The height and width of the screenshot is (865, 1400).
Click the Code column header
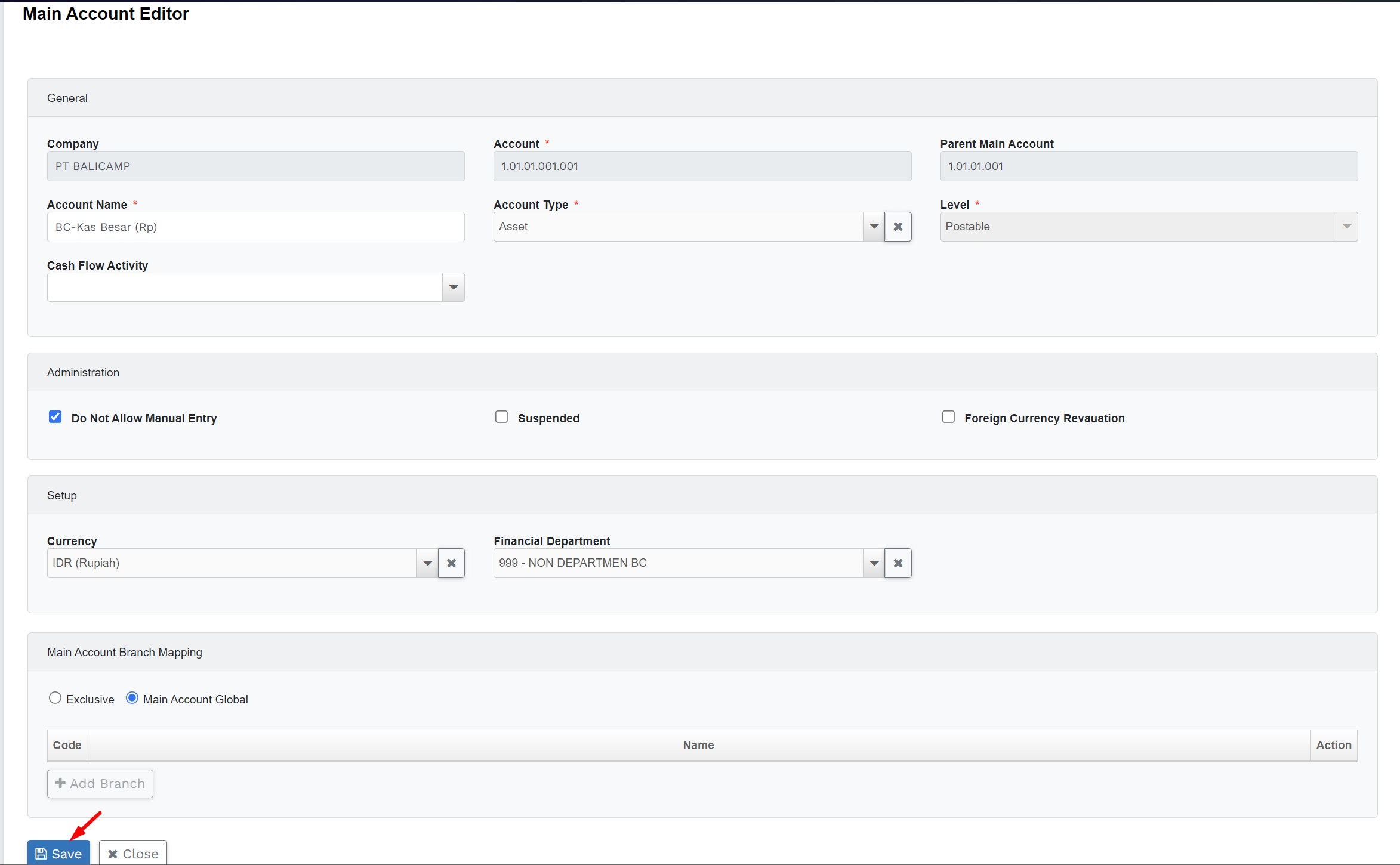pyautogui.click(x=67, y=745)
